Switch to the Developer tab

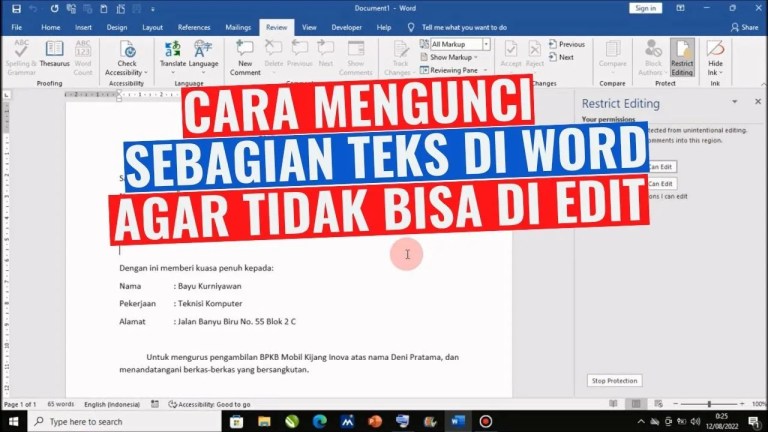click(346, 27)
